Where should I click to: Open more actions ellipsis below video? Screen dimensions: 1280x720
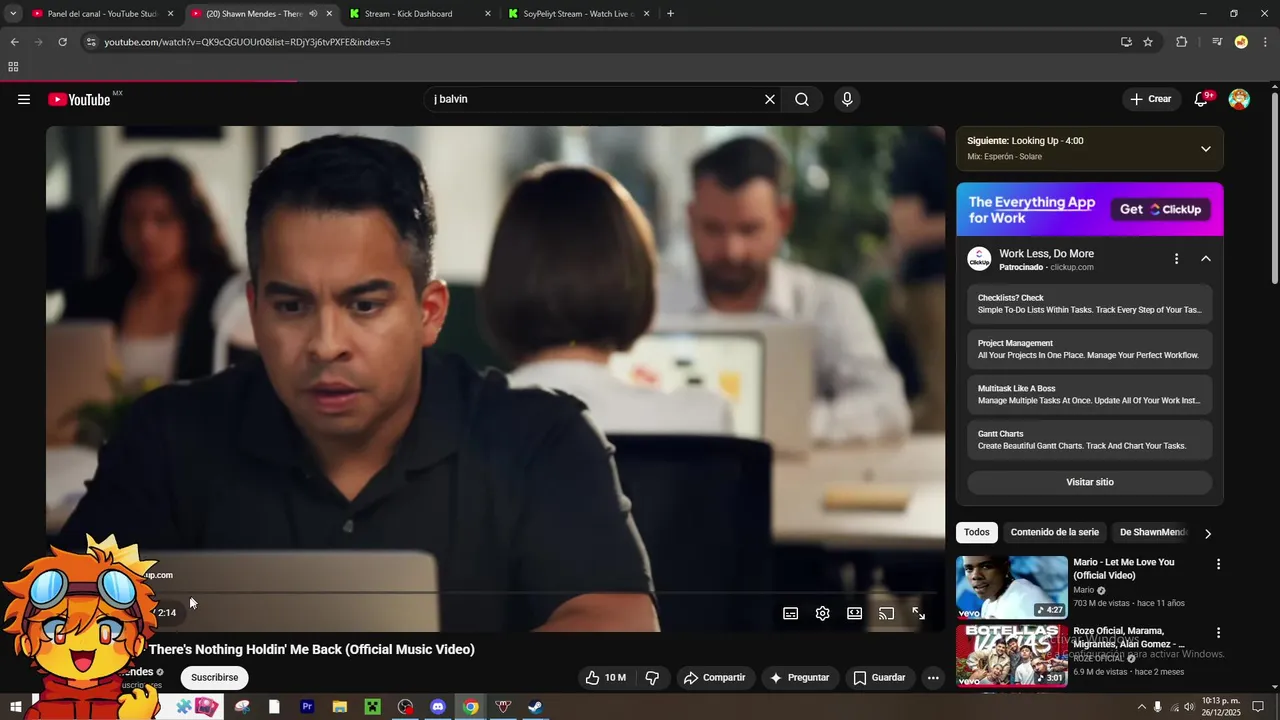click(x=933, y=677)
